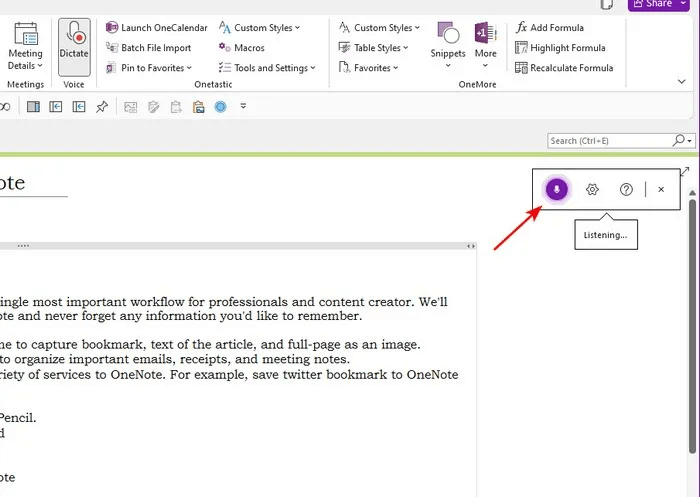
Task: Click Recalculate Formula
Action: pos(564,68)
